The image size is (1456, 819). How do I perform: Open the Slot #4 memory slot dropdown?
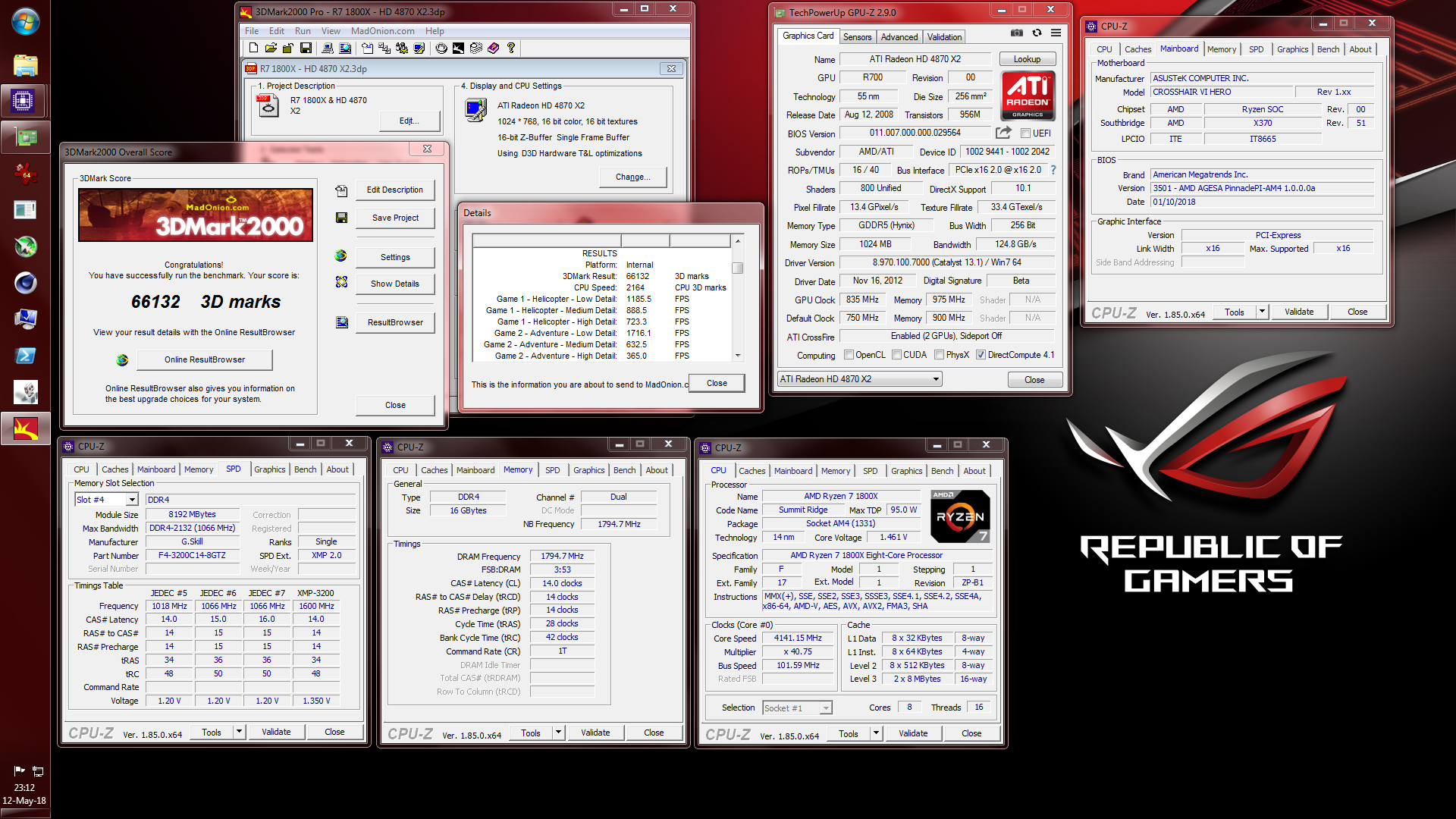coord(132,500)
